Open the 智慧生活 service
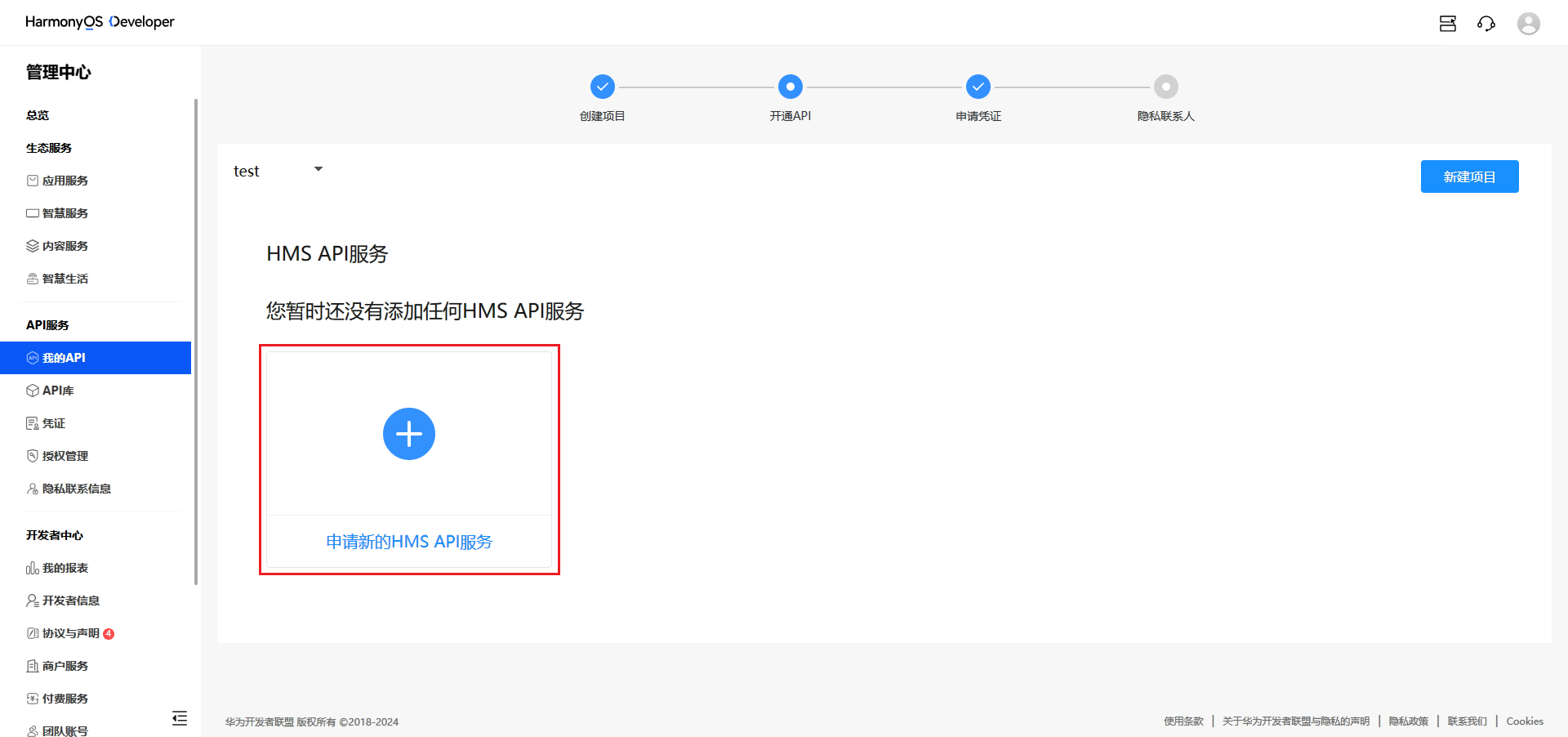 tap(65, 278)
